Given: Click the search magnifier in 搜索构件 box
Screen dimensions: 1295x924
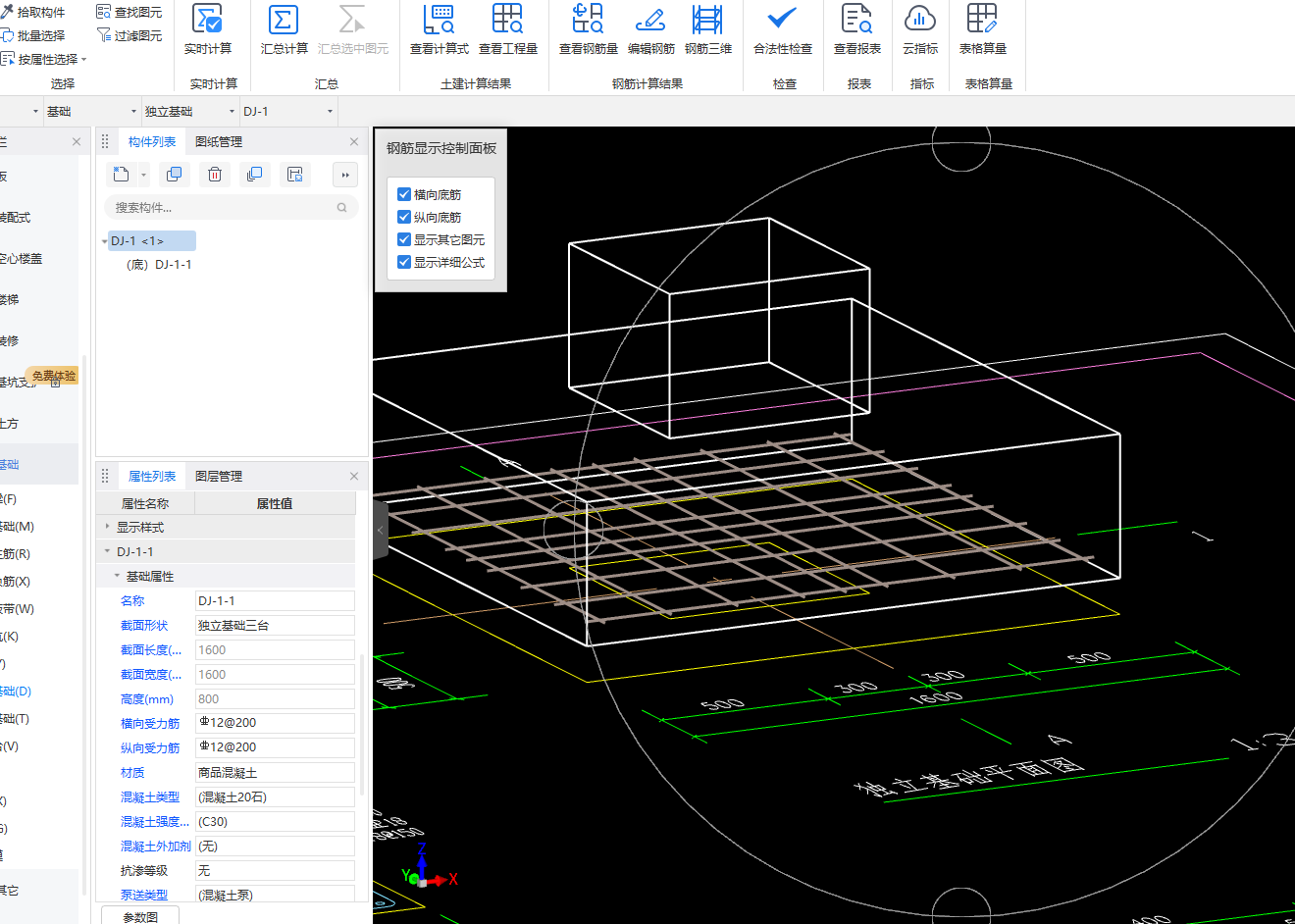Looking at the screenshot, I should (x=342, y=208).
